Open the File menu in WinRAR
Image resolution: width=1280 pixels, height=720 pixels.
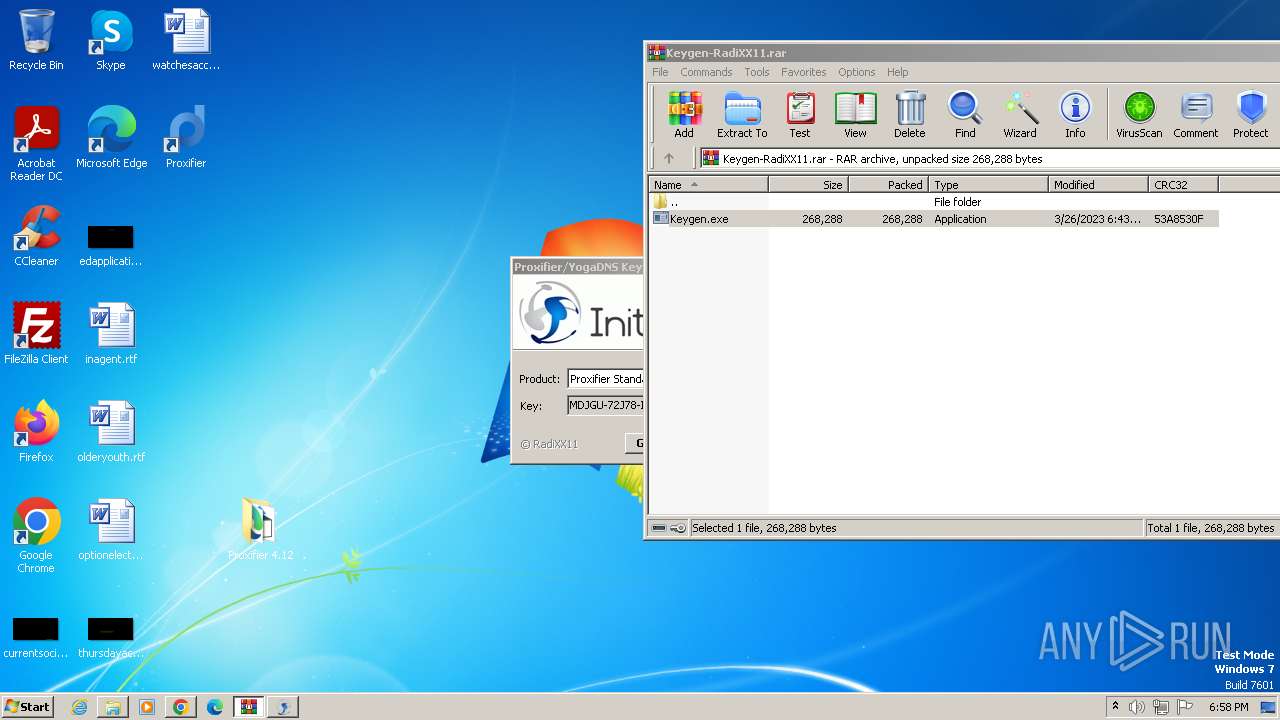pyautogui.click(x=660, y=72)
